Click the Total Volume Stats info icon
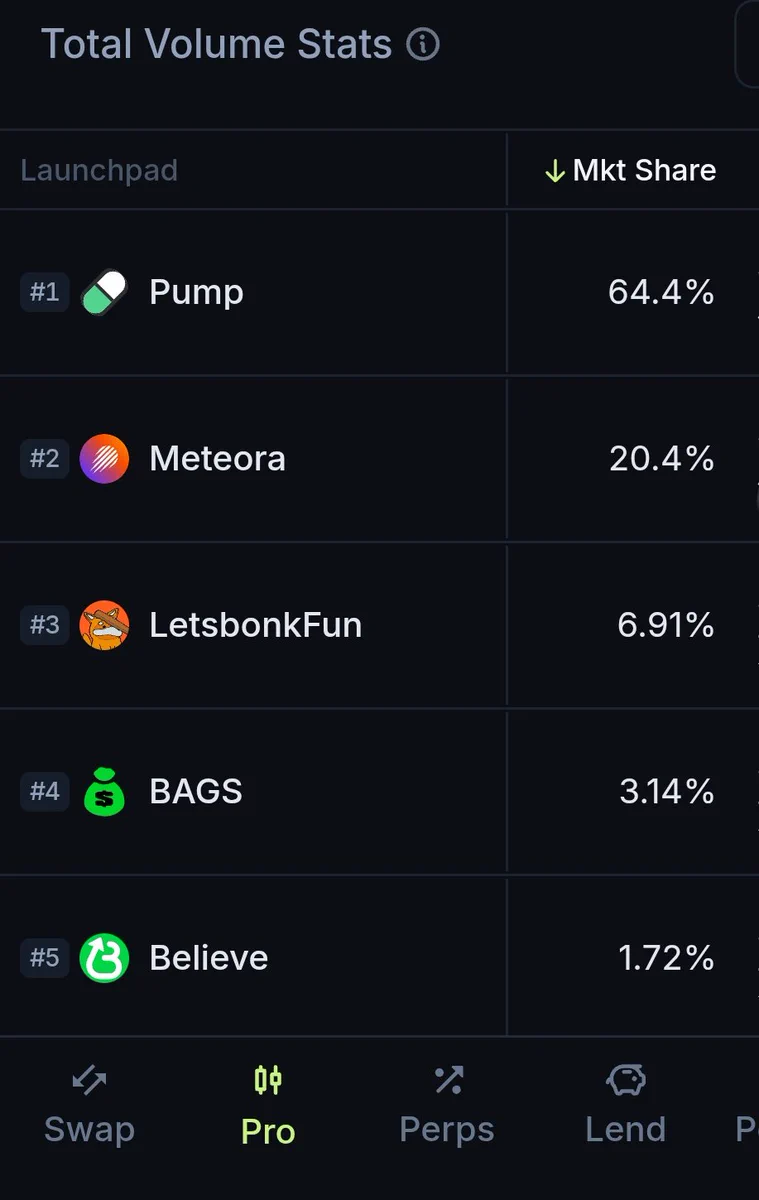759x1200 pixels. (x=423, y=45)
